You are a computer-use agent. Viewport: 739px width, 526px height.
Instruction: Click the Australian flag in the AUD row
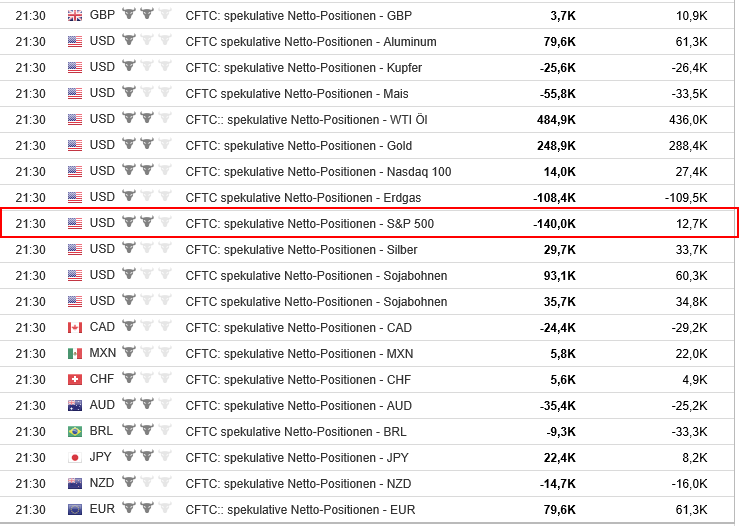[75, 405]
